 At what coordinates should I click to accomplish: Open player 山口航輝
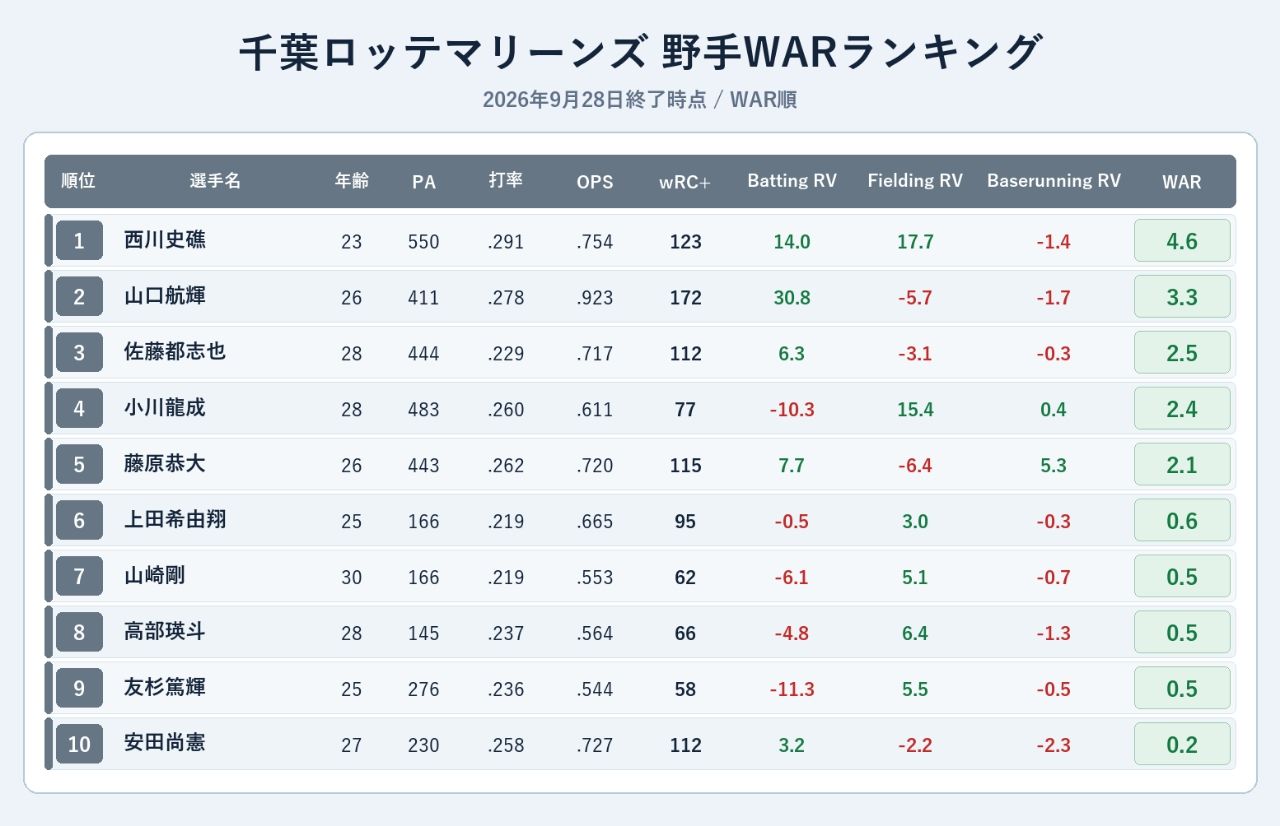click(x=165, y=296)
